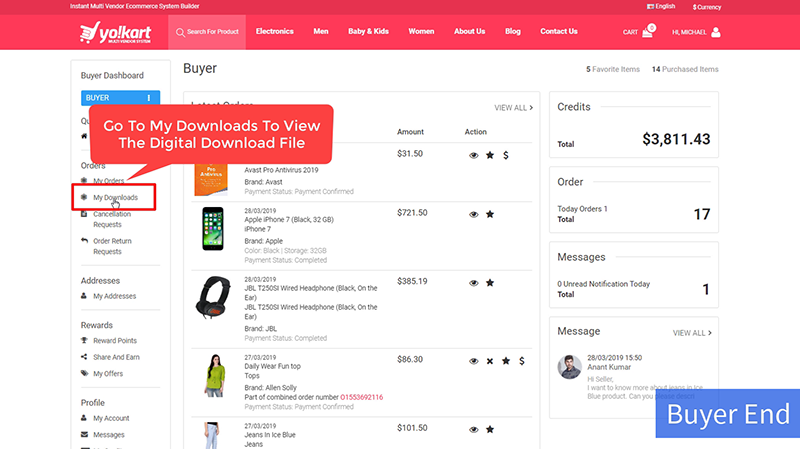Open My Addresses page

coord(114,296)
